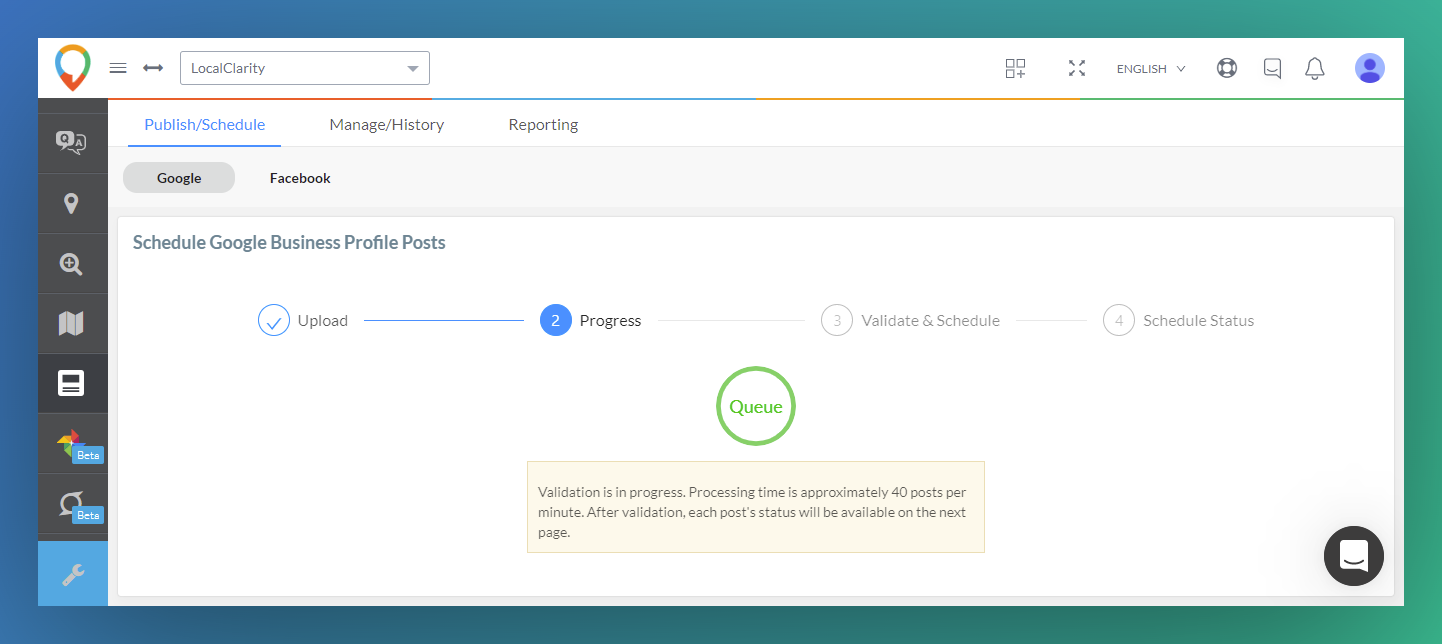
Task: Open the notifications bell
Action: (1315, 68)
